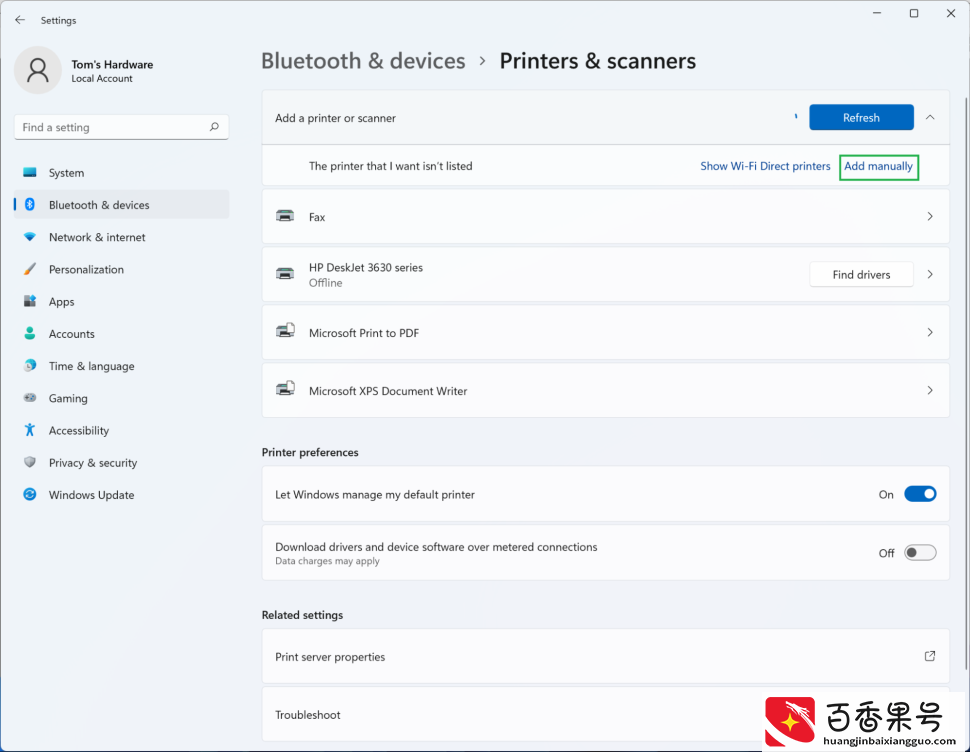
Task: Open Privacy & security settings
Action: (122, 462)
